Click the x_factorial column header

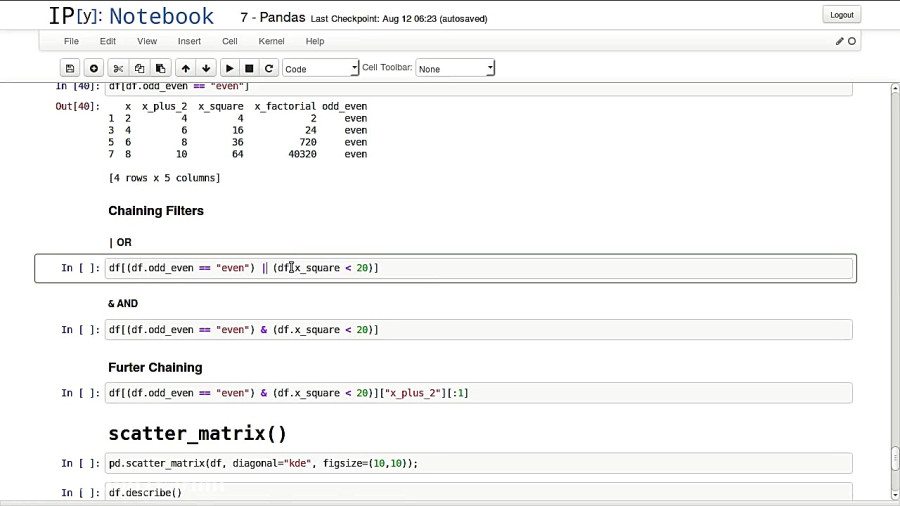point(285,106)
